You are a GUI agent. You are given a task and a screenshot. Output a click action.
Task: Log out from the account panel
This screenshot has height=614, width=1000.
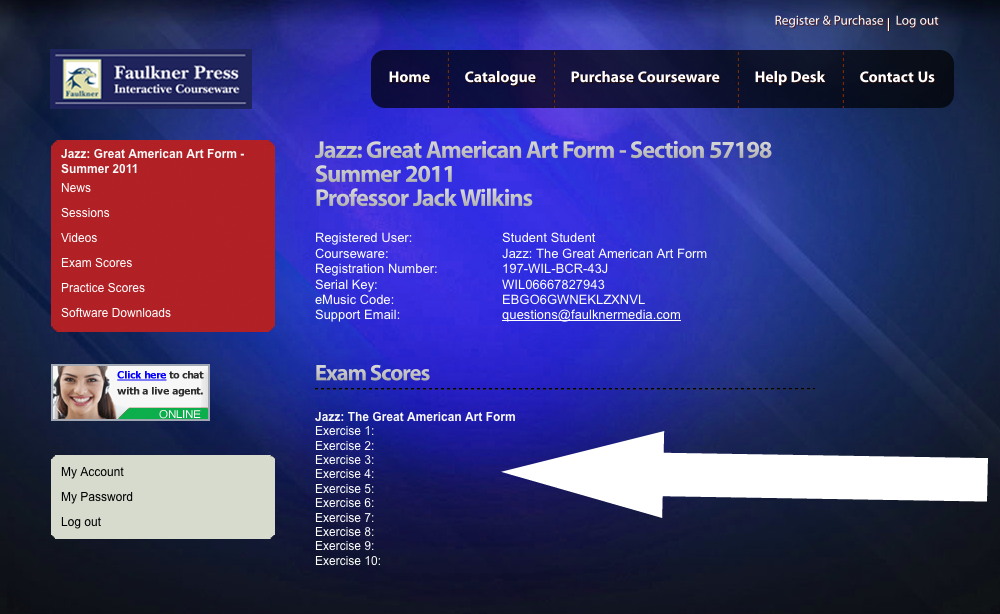(81, 522)
